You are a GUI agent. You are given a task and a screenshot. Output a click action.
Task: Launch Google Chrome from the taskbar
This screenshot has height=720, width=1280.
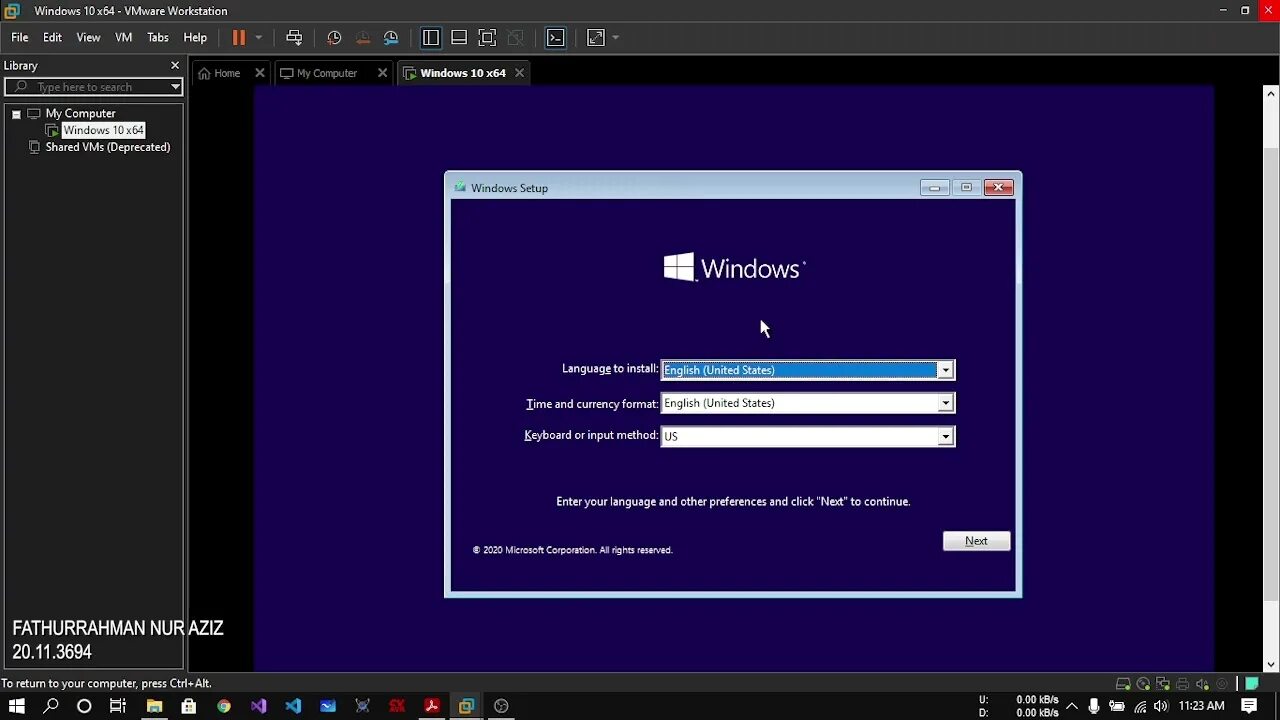pyautogui.click(x=224, y=706)
